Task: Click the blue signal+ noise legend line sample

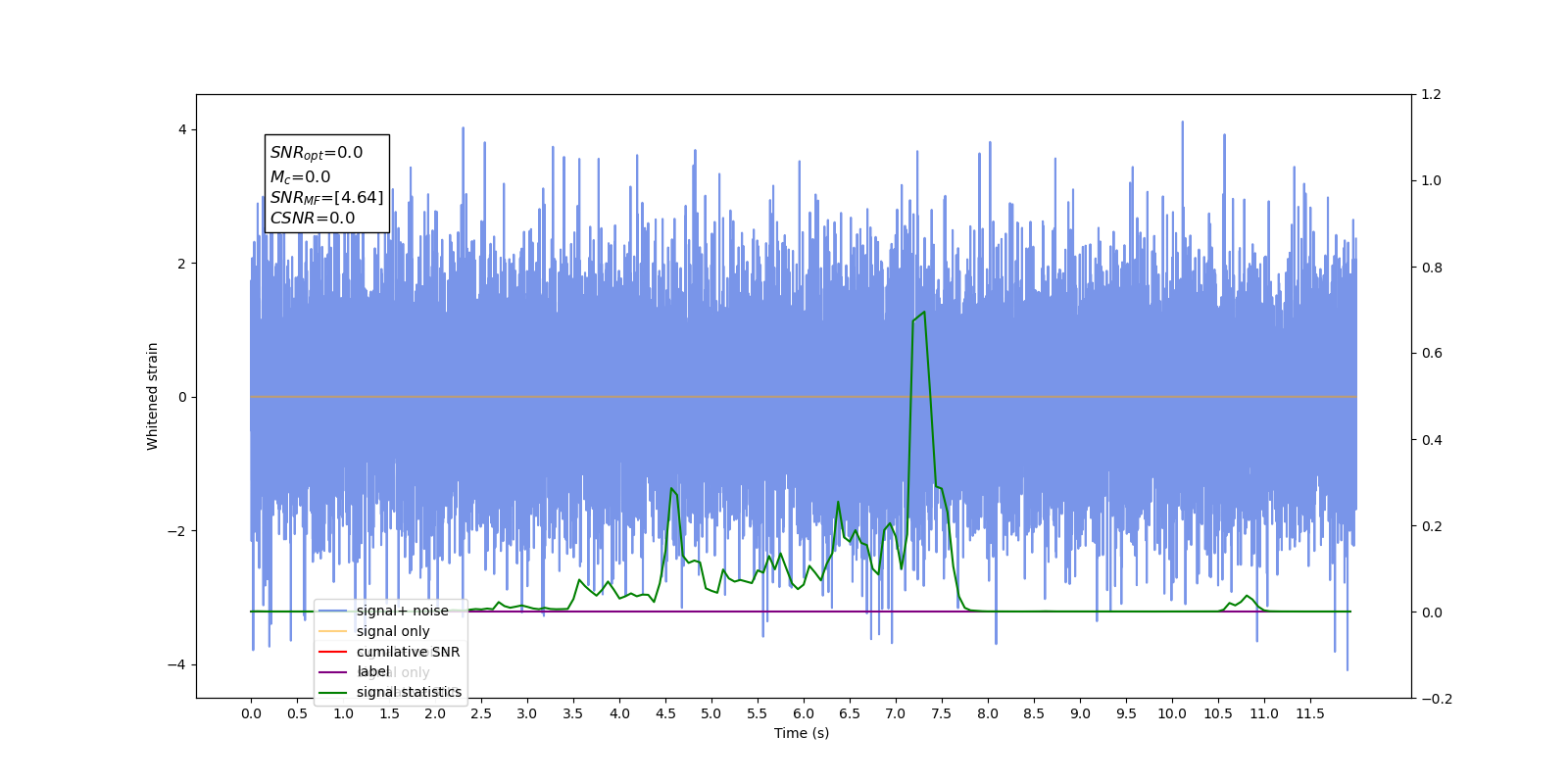Action: [333, 611]
